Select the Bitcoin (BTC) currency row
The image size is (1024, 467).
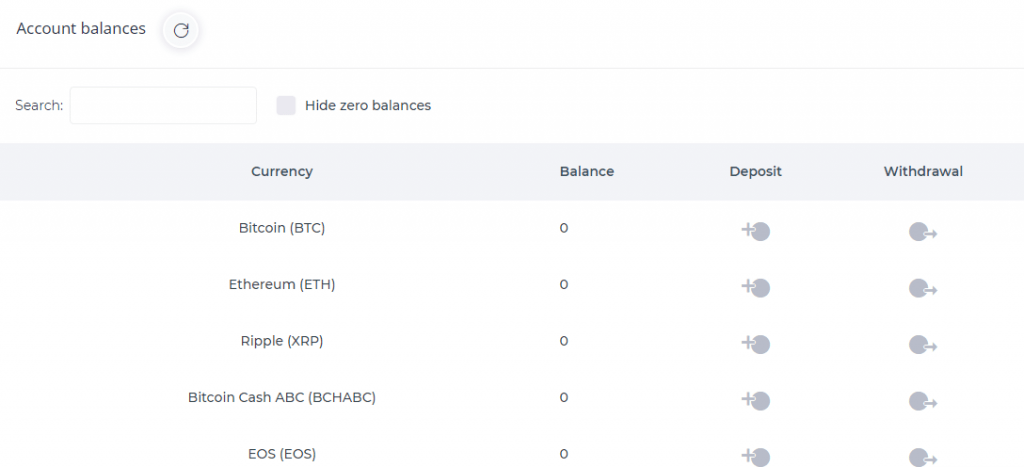512,229
